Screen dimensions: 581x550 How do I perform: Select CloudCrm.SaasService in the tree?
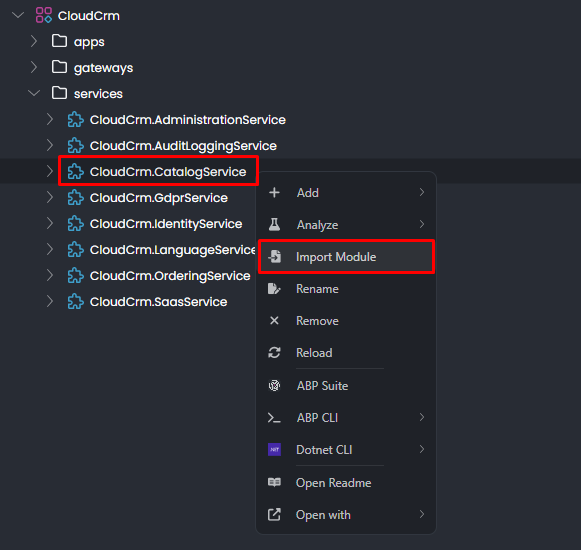[158, 302]
